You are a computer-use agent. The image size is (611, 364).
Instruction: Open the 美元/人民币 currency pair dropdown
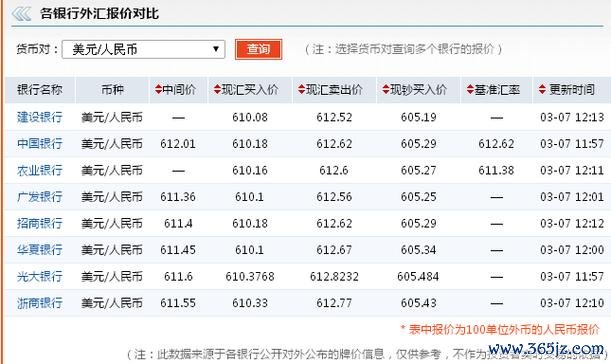tap(143, 49)
